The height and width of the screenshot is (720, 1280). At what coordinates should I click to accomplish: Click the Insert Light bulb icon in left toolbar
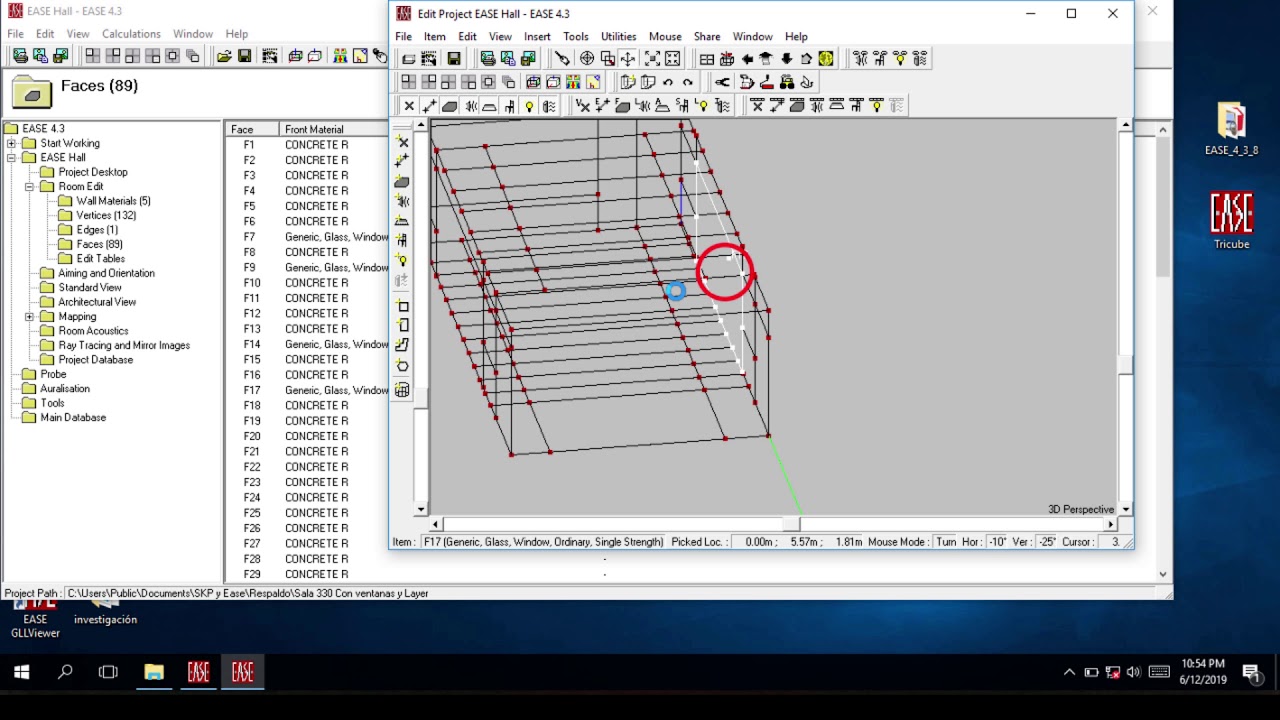402,260
